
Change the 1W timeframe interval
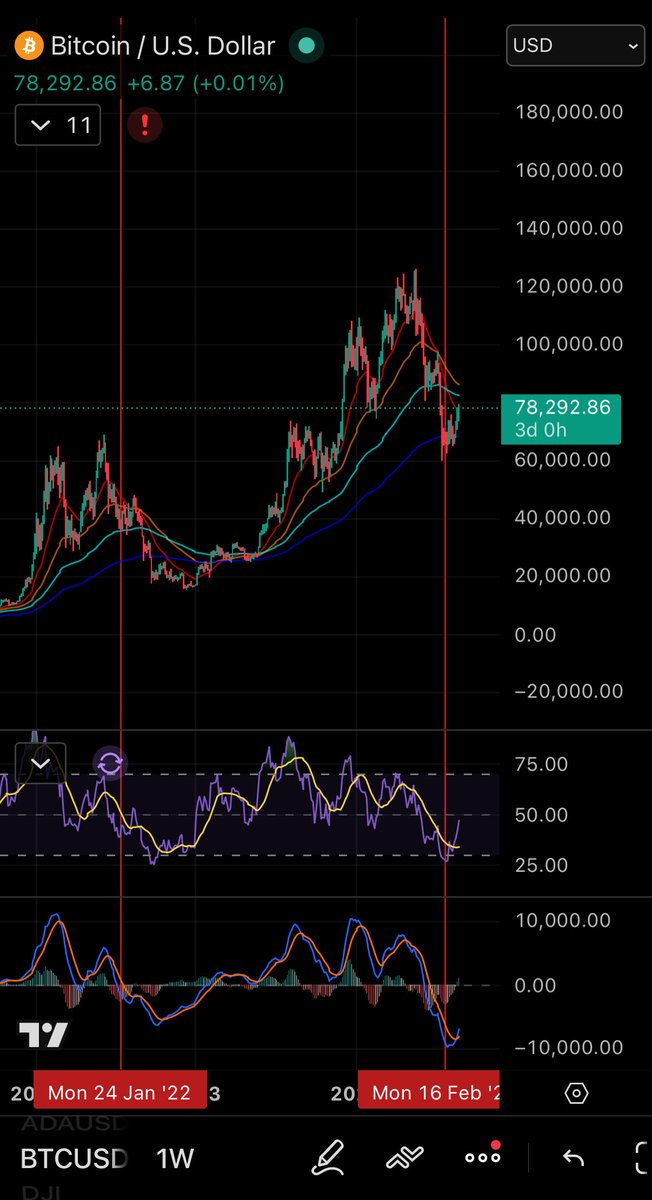click(175, 1159)
